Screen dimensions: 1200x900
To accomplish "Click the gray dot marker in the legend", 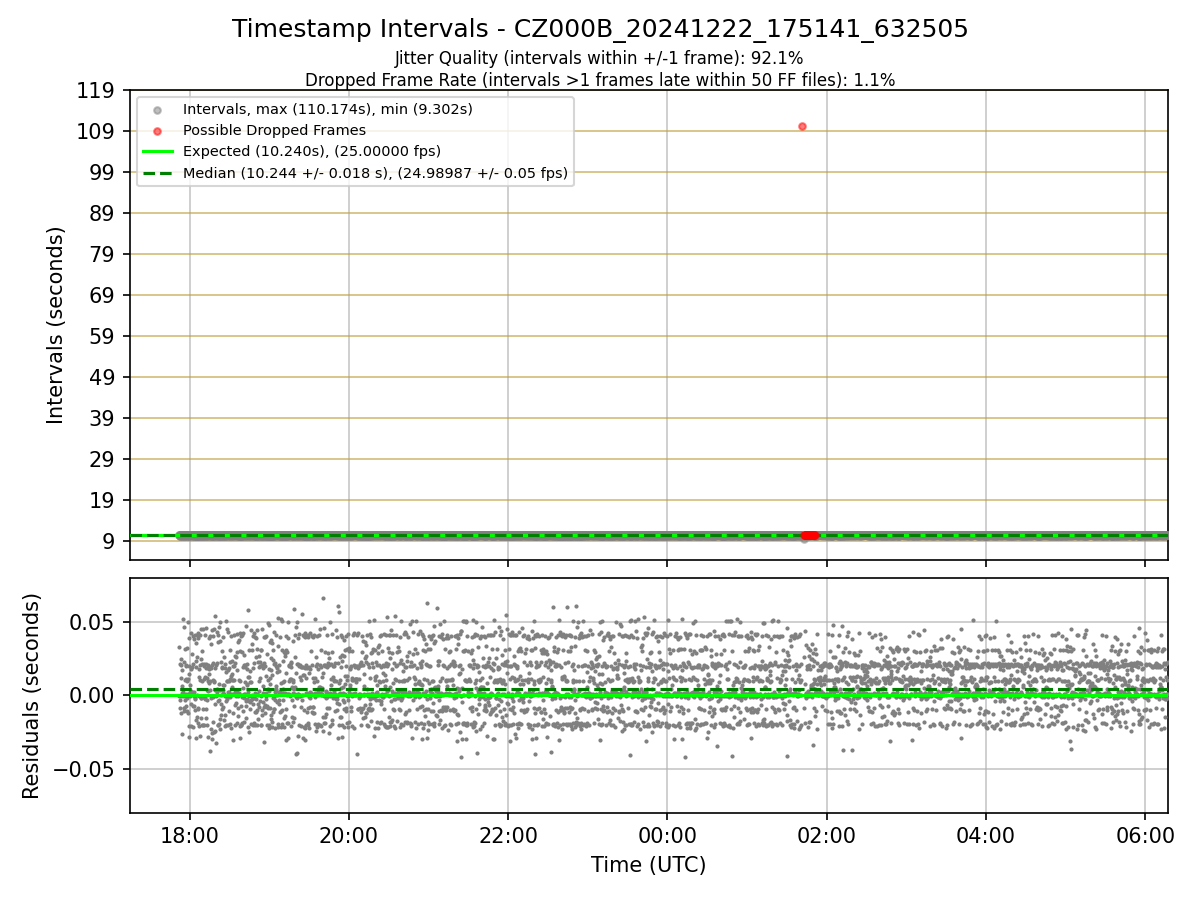I will pos(157,110).
